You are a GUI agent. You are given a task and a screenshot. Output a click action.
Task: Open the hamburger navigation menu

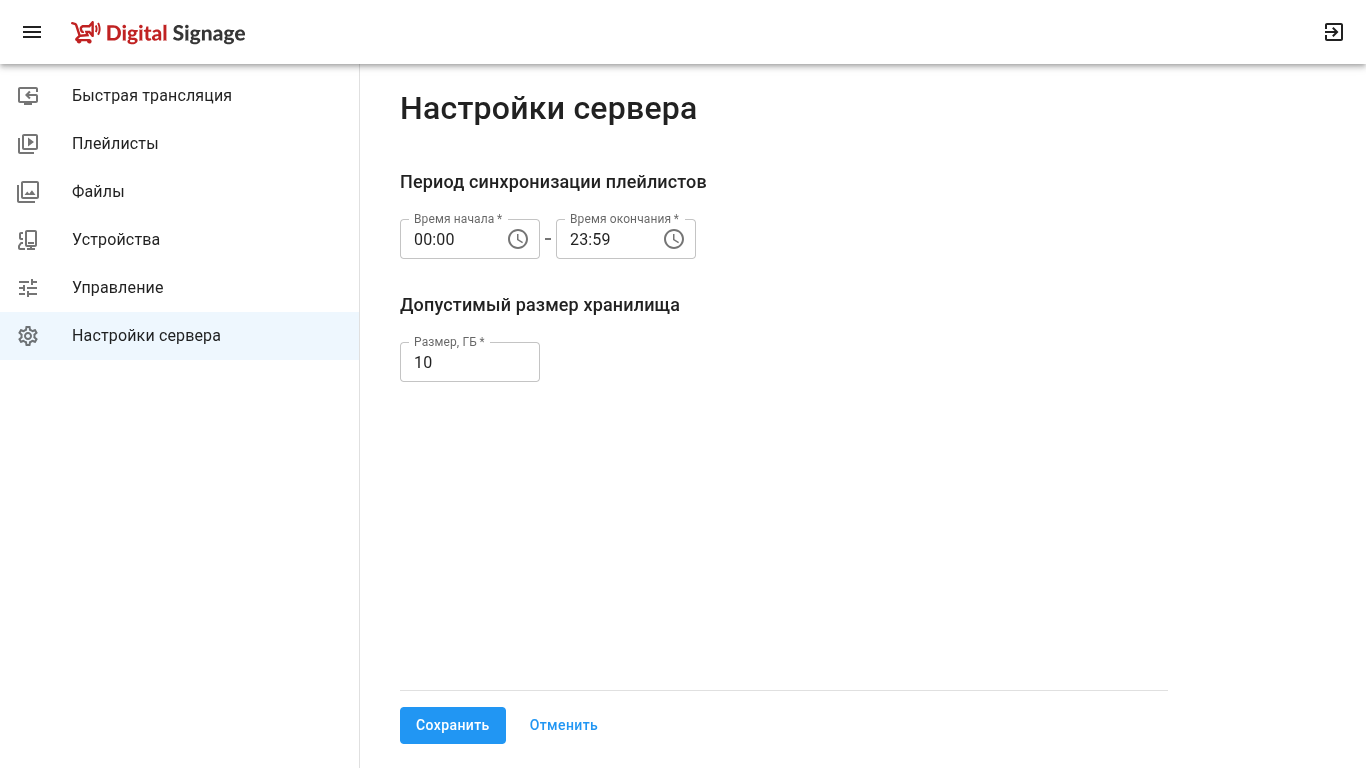32,33
